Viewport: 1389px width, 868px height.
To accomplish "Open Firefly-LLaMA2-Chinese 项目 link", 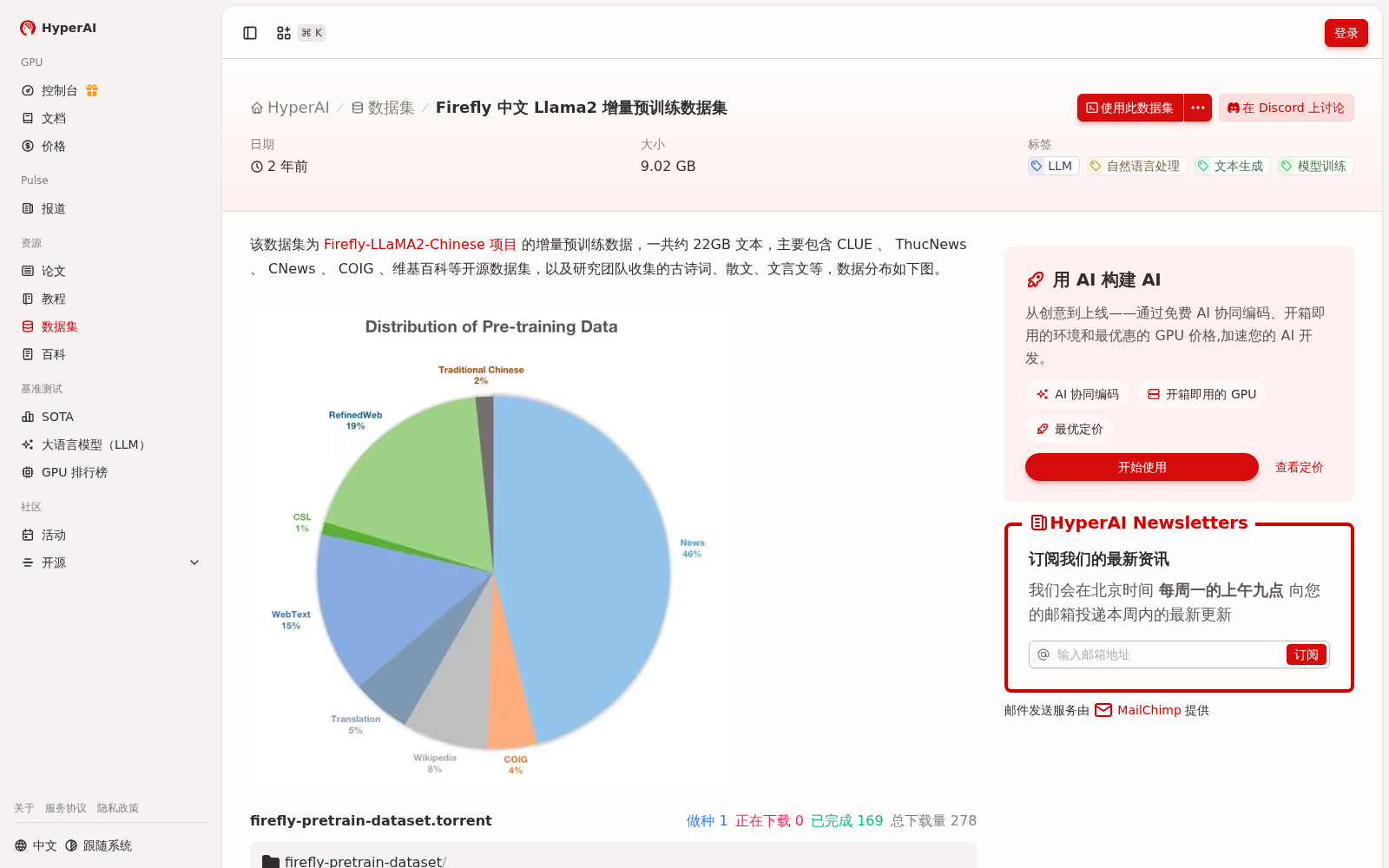I will coord(420,245).
